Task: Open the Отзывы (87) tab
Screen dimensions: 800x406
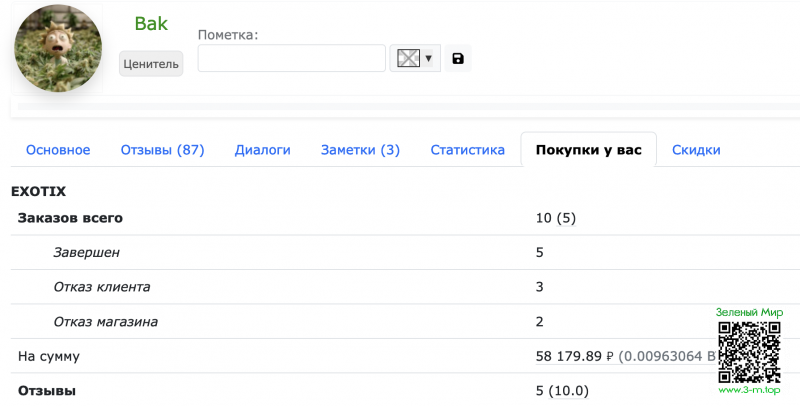Action: tap(162, 150)
